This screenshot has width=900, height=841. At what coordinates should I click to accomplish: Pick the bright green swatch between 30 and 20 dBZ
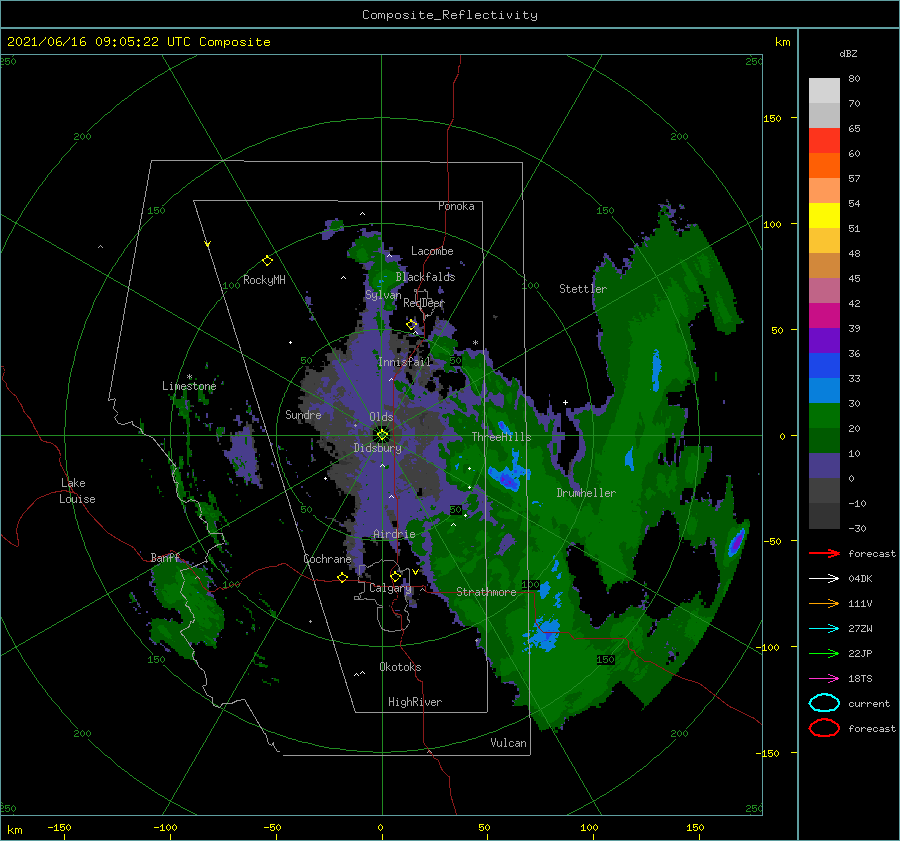pos(824,416)
